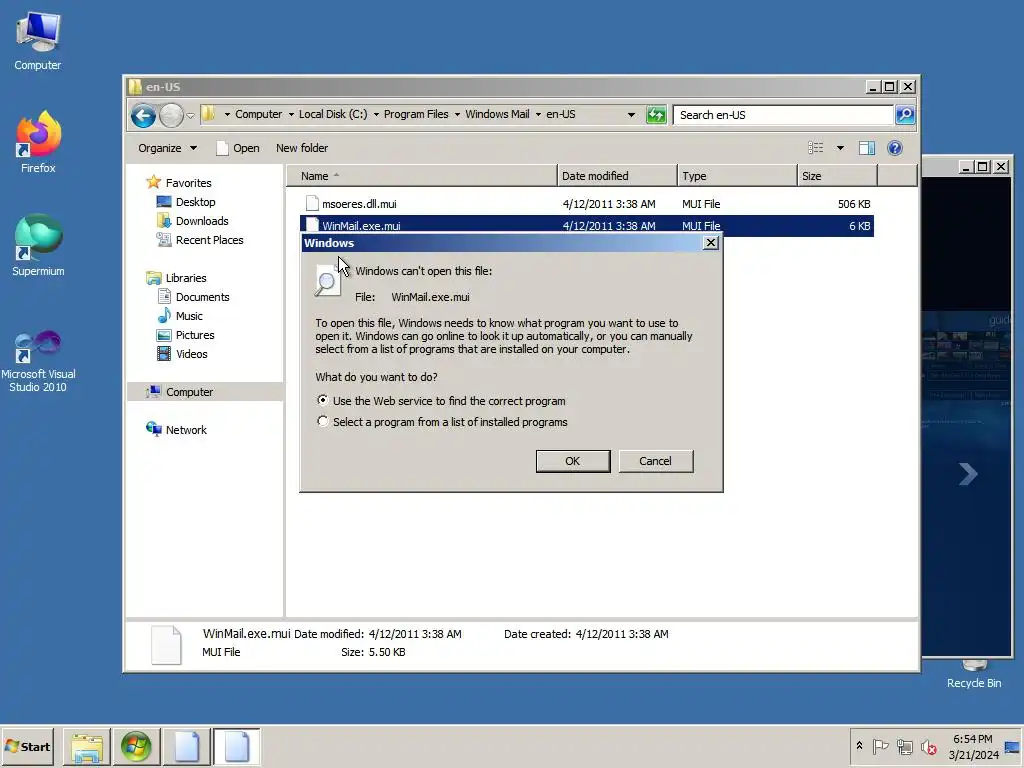Open Action Center flag tray icon
The height and width of the screenshot is (768, 1024).
[x=880, y=746]
